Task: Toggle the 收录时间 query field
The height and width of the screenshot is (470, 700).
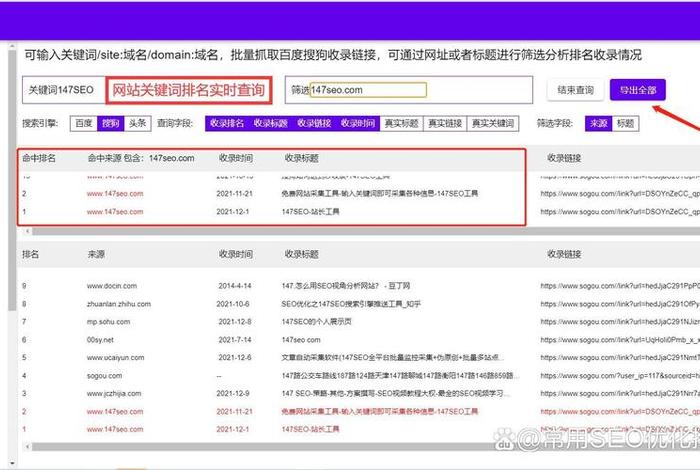Action: point(358,123)
